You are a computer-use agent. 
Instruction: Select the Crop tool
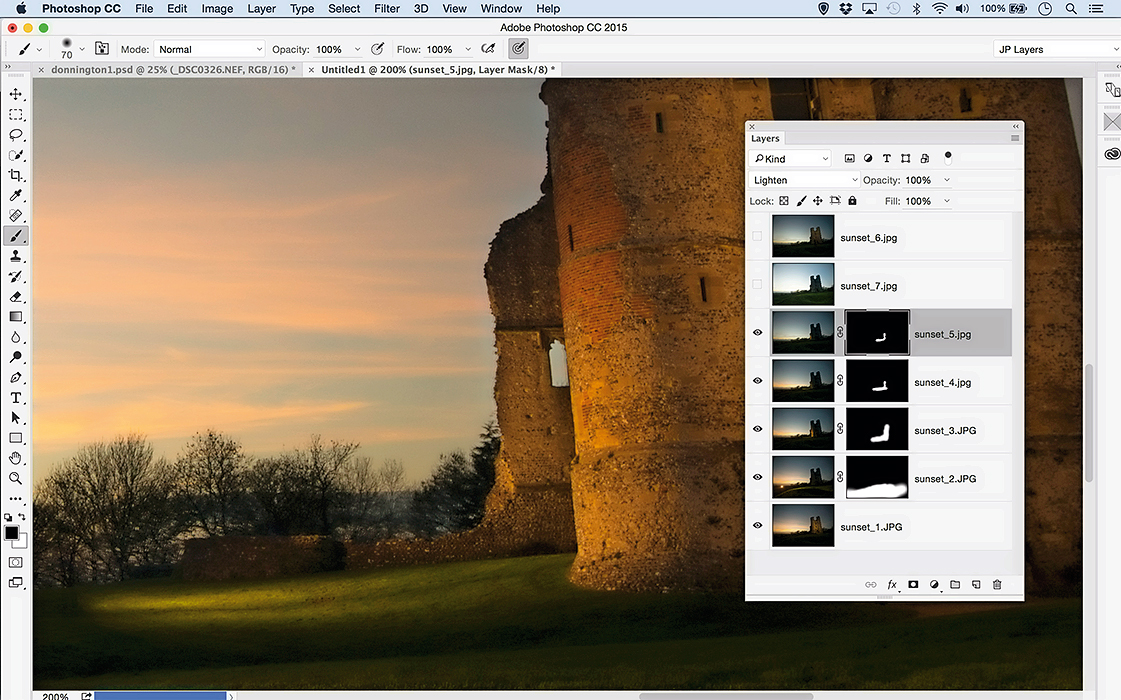coord(16,175)
